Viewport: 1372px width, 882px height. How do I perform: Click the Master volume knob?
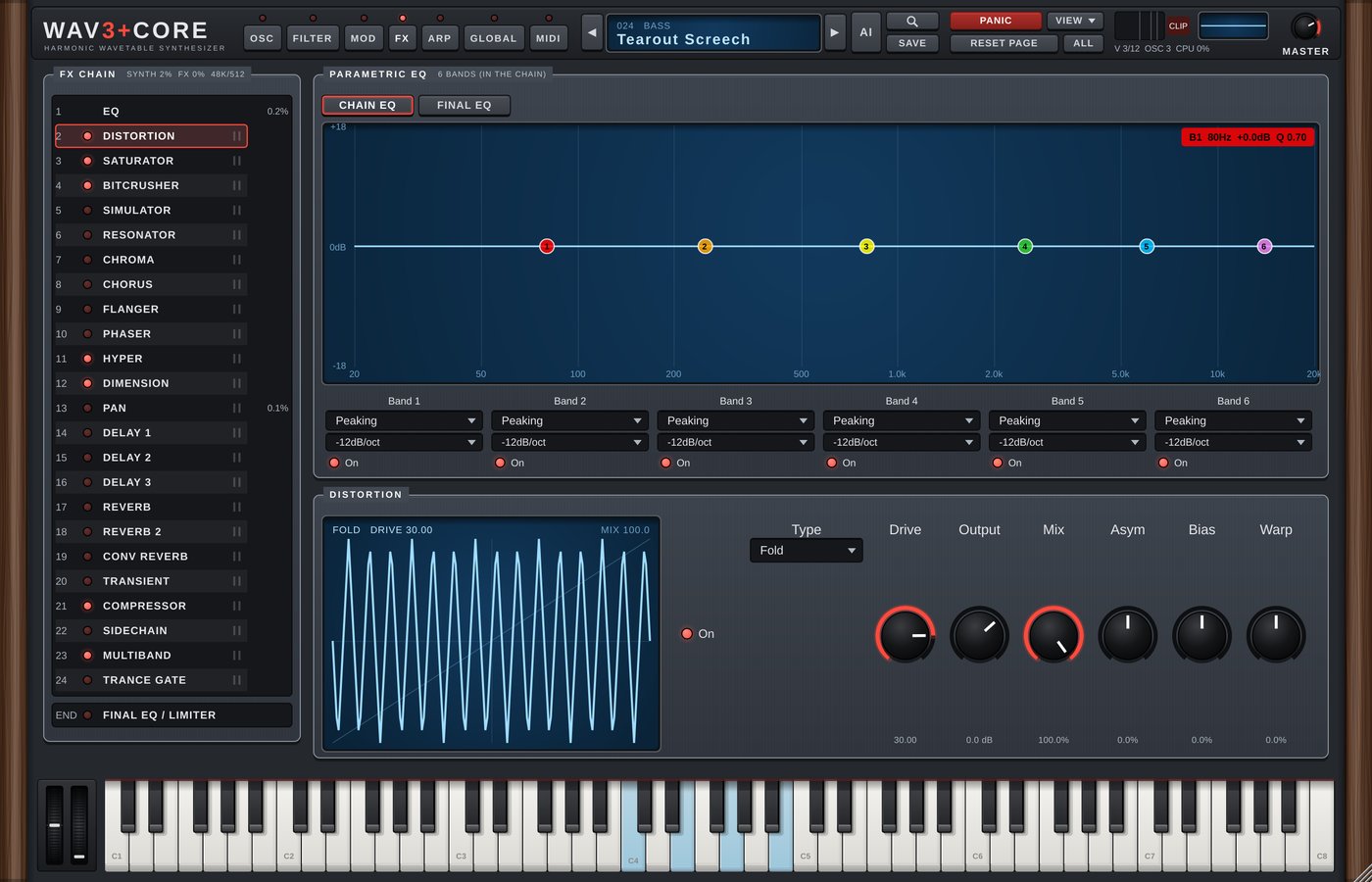pyautogui.click(x=1305, y=26)
